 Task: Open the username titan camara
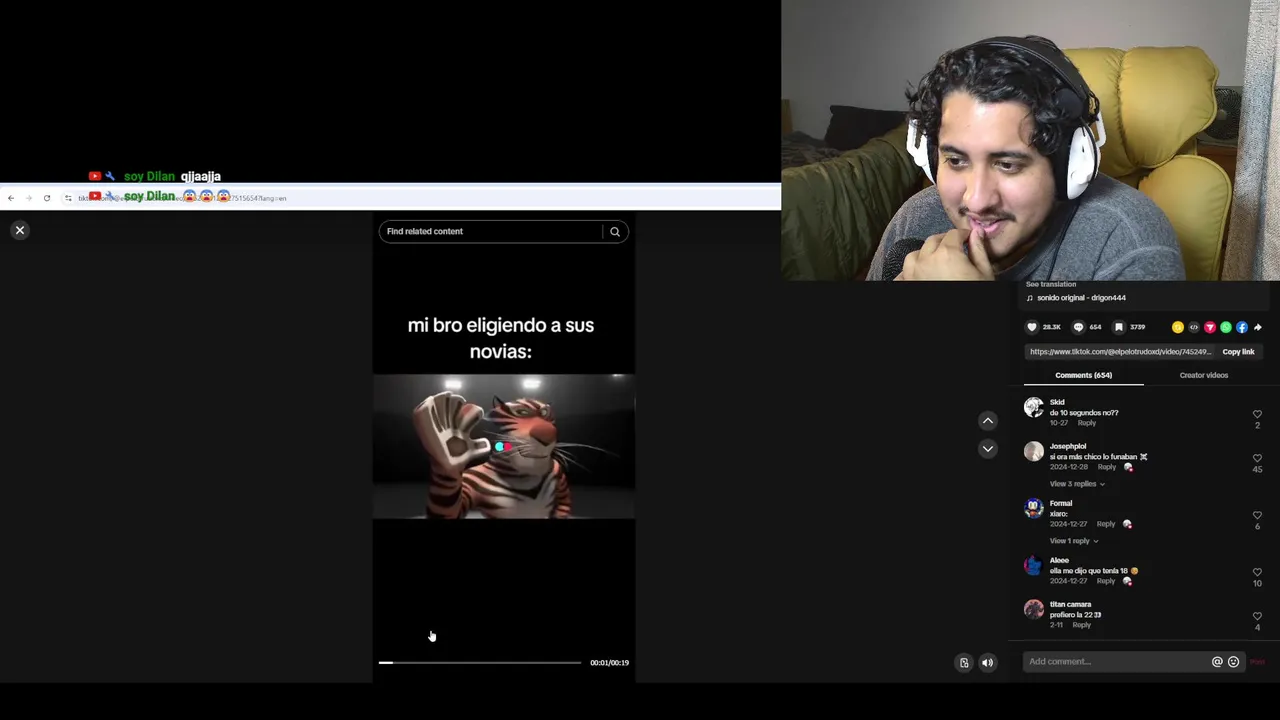[x=1070, y=604]
